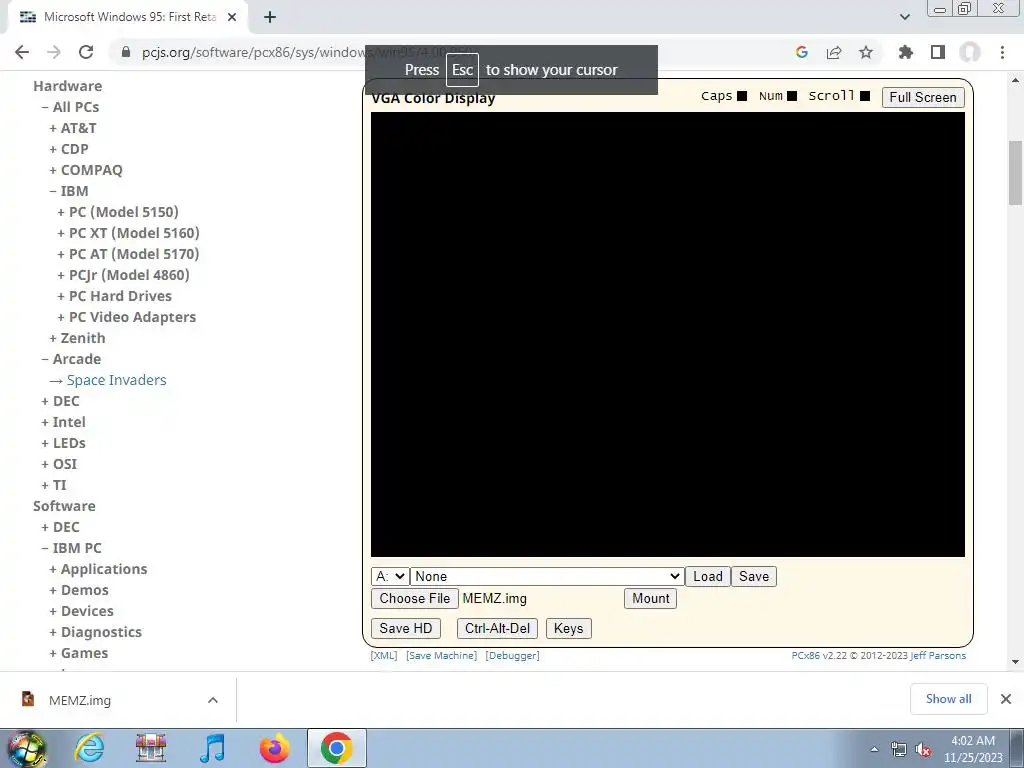Switch to Chrome on the taskbar
The image size is (1024, 768).
coord(336,748)
